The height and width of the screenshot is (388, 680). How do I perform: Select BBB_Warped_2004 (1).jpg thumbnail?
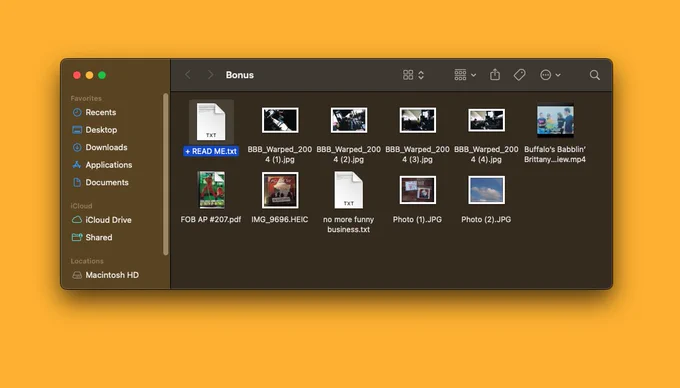[x=280, y=120]
